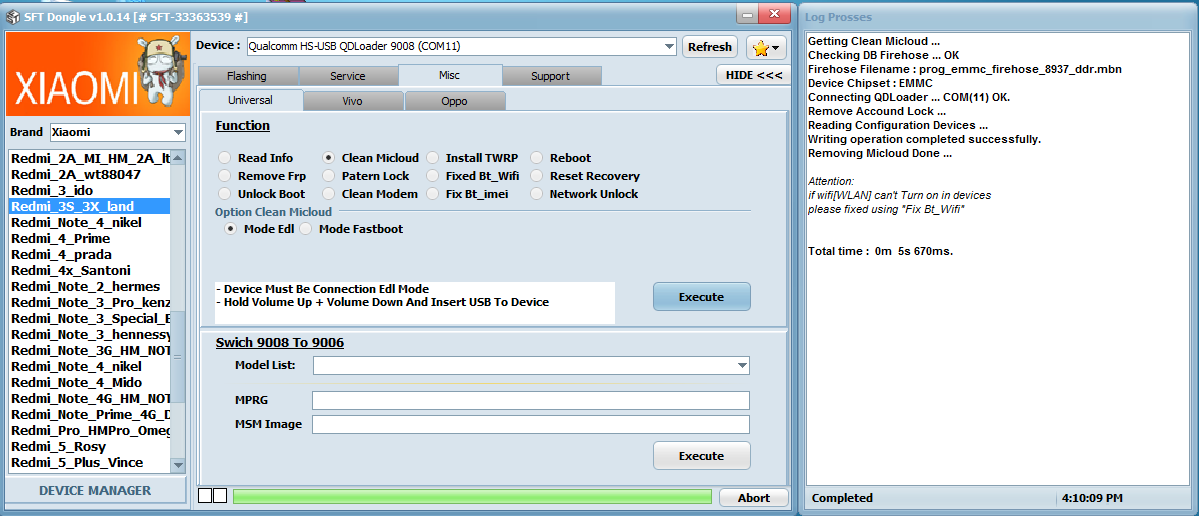Click the MSM Image input field
The width and height of the screenshot is (1199, 516).
pos(531,424)
